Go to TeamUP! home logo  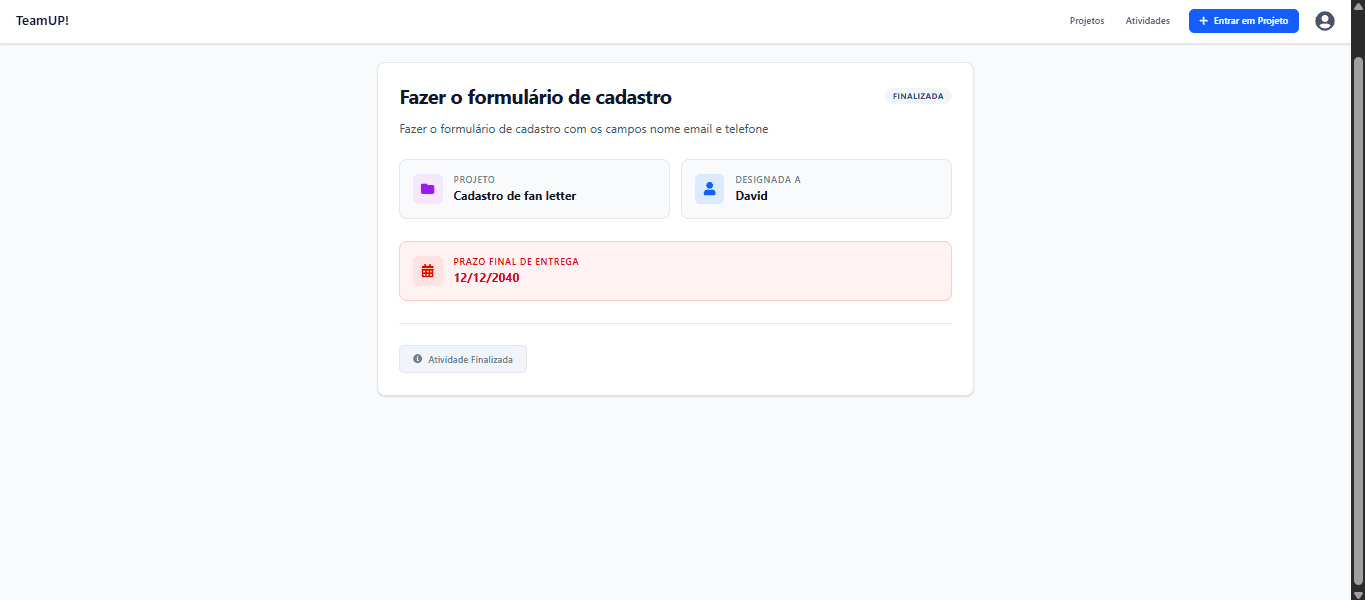[x=42, y=21]
